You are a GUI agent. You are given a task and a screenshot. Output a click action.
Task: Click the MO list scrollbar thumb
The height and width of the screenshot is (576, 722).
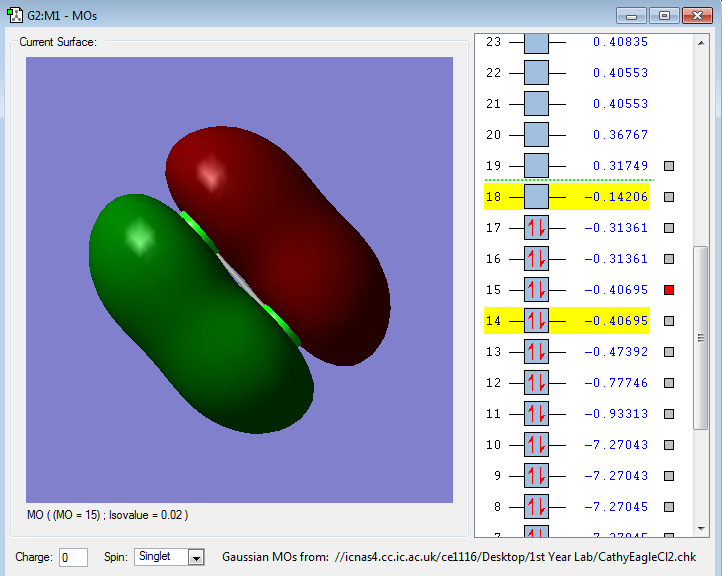tap(701, 338)
